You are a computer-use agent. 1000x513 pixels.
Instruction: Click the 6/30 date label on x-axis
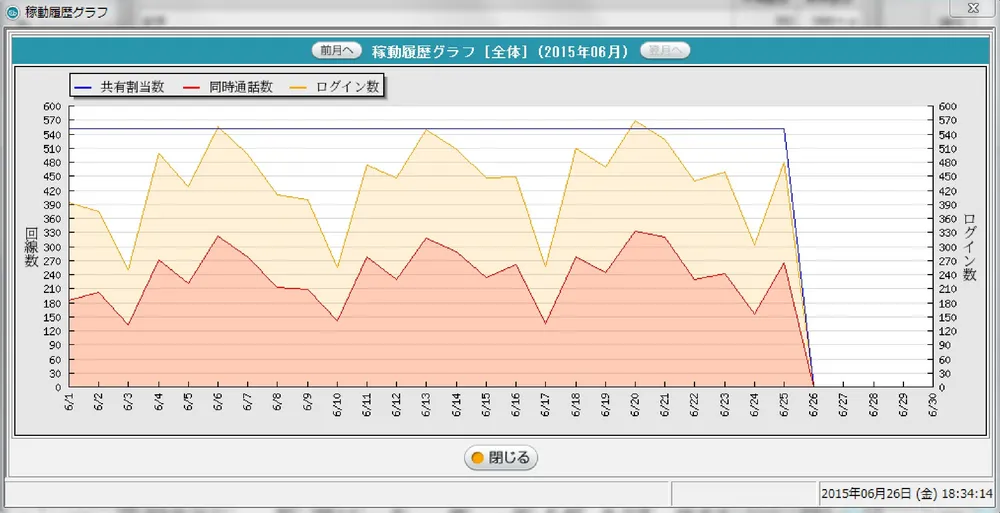tap(933, 405)
